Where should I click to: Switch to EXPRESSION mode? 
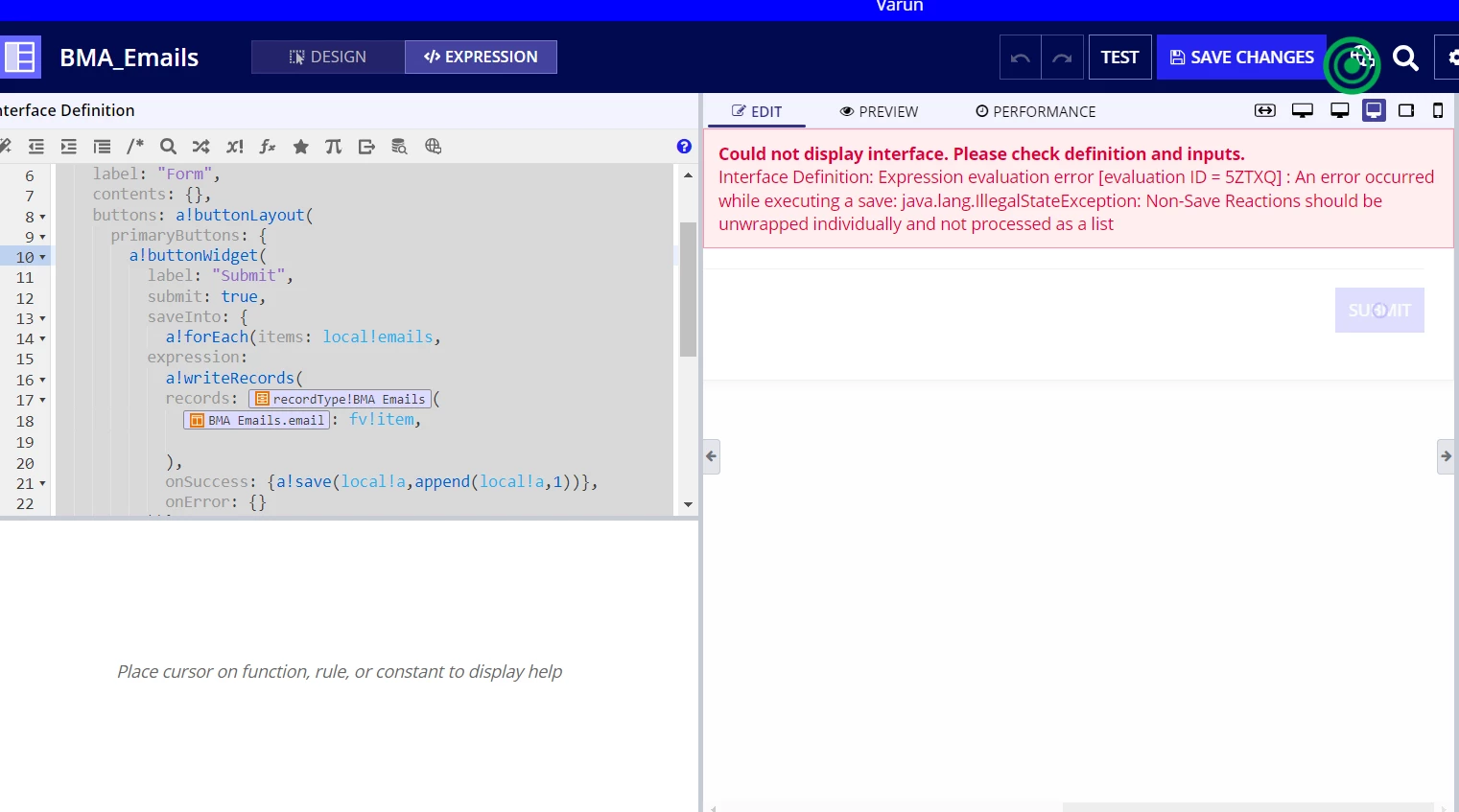481,57
